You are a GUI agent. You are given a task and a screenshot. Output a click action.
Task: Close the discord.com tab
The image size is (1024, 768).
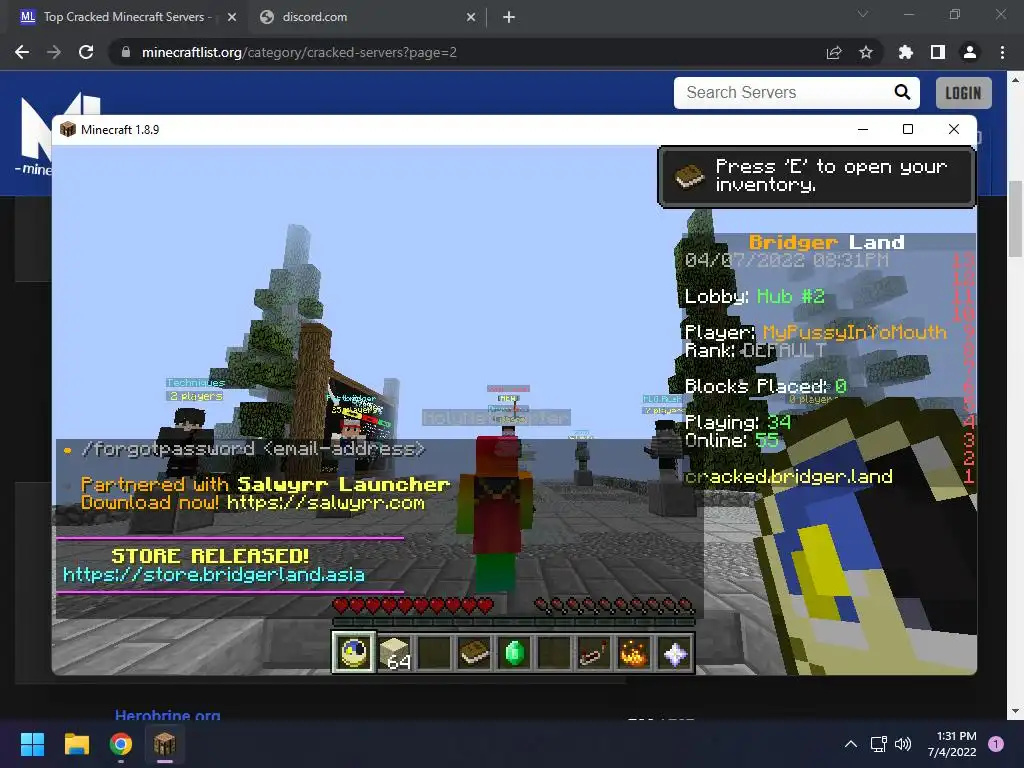coord(471,17)
